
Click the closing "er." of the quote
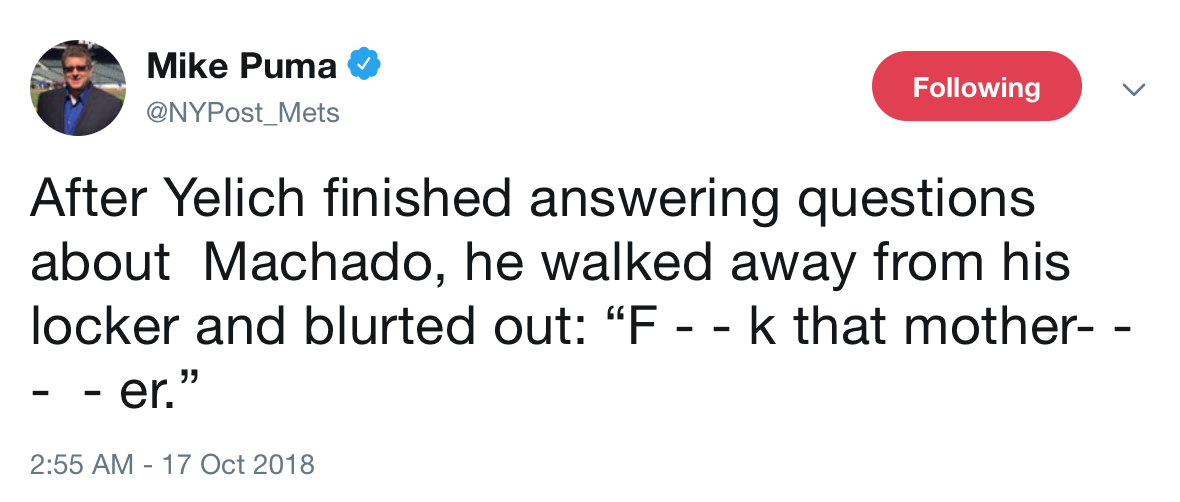(x=149, y=388)
